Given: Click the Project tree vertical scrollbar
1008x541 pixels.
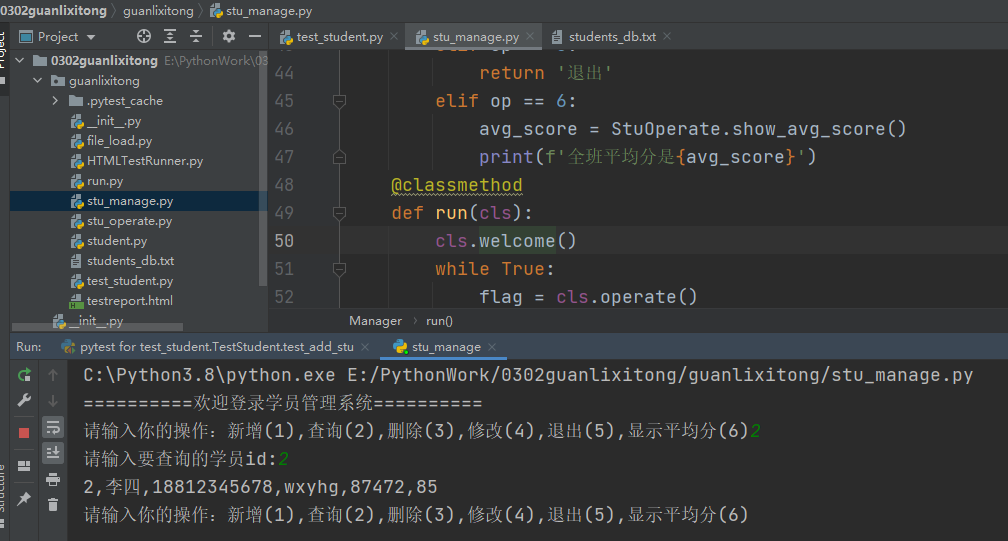Looking at the screenshot, I should click(x=262, y=168).
